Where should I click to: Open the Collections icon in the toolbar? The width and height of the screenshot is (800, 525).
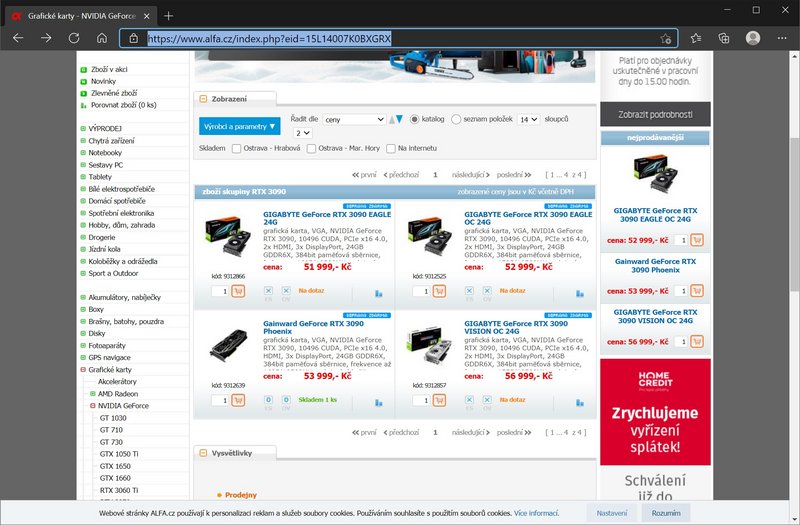point(723,38)
